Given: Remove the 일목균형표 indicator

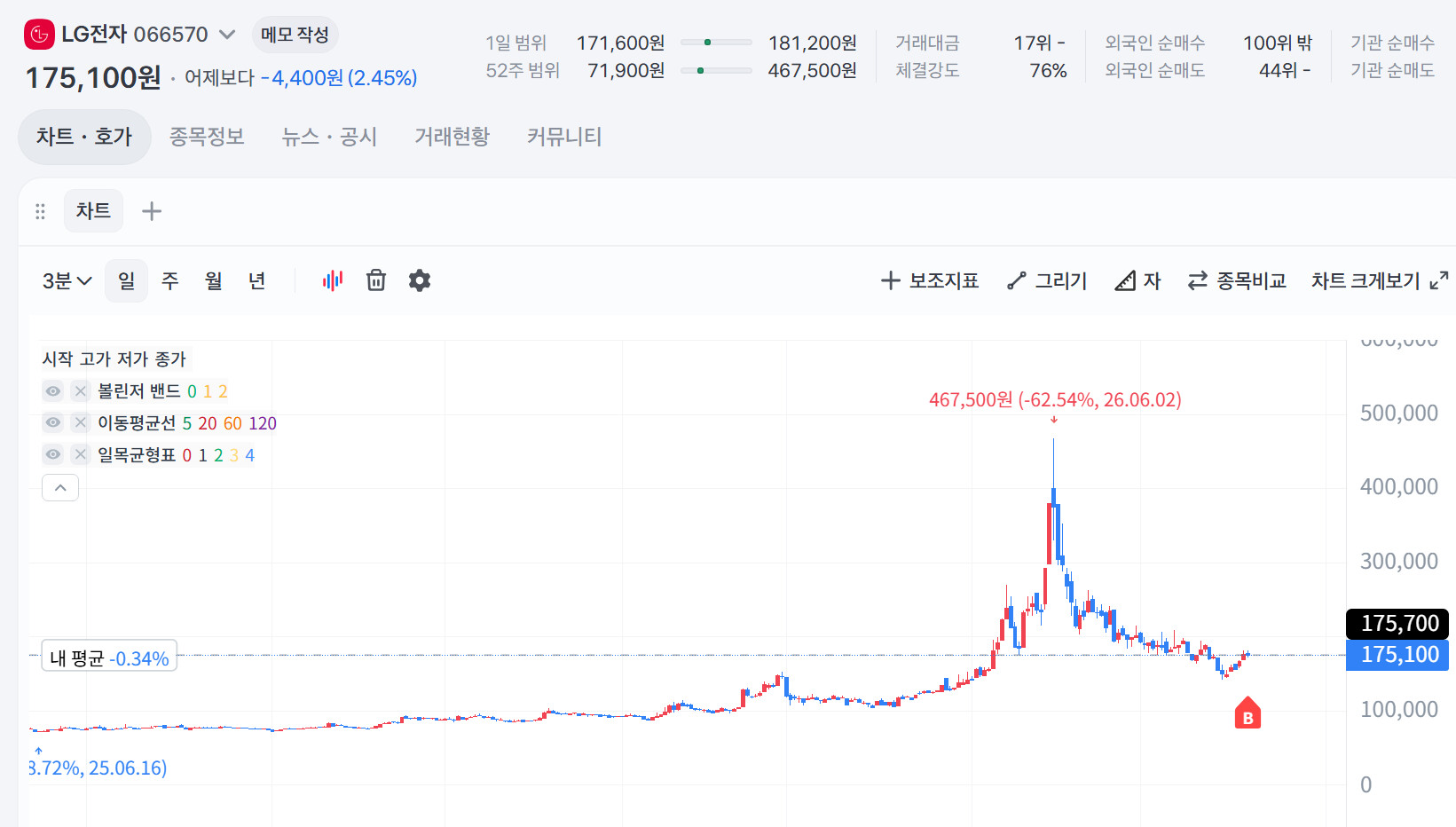Looking at the screenshot, I should (x=80, y=455).
